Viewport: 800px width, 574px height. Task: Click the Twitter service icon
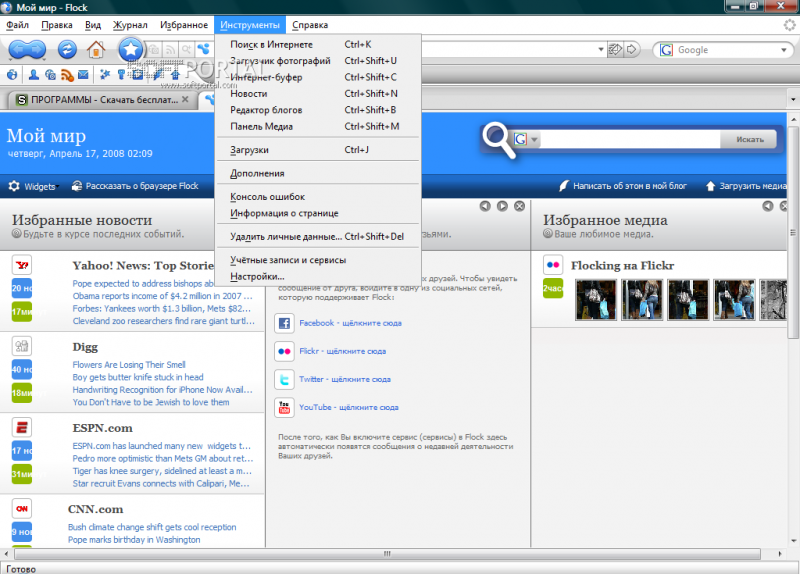pyautogui.click(x=284, y=379)
